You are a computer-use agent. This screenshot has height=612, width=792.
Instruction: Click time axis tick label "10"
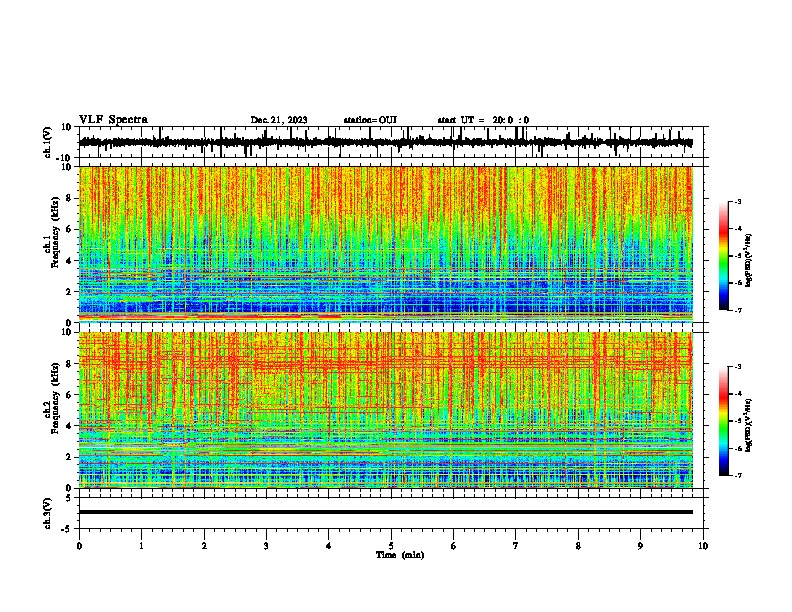(703, 545)
